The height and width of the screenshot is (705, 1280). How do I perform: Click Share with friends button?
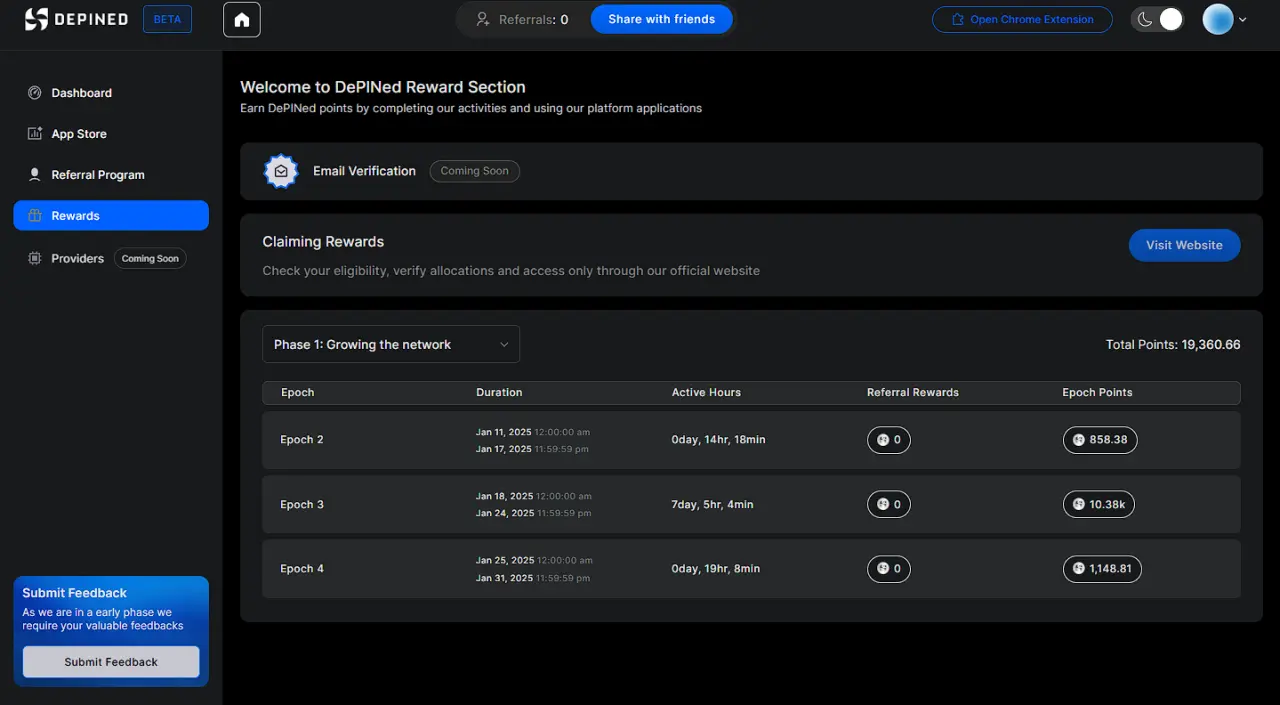coord(662,19)
